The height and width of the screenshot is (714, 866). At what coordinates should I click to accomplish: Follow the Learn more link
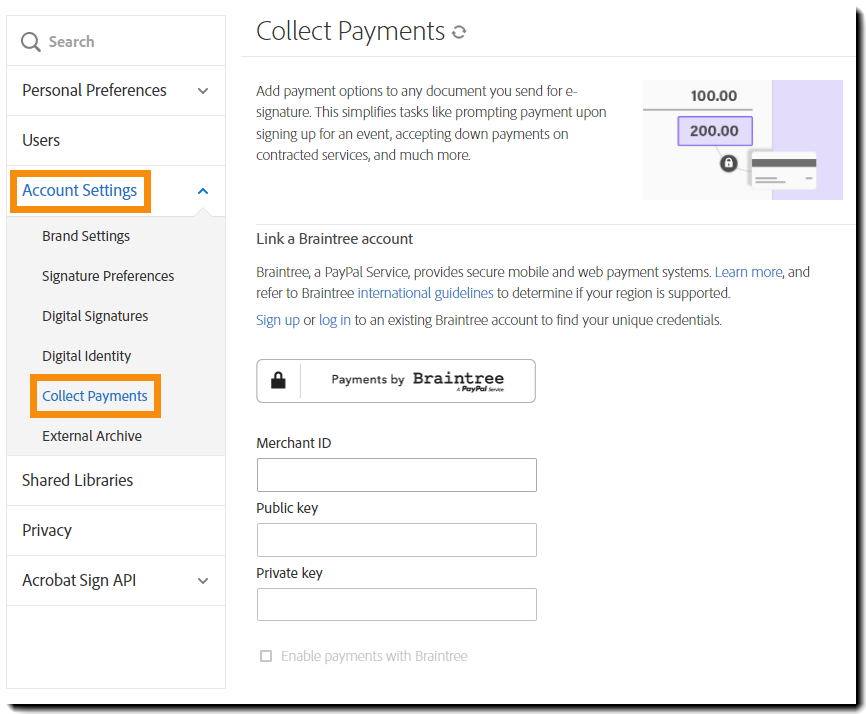[748, 272]
